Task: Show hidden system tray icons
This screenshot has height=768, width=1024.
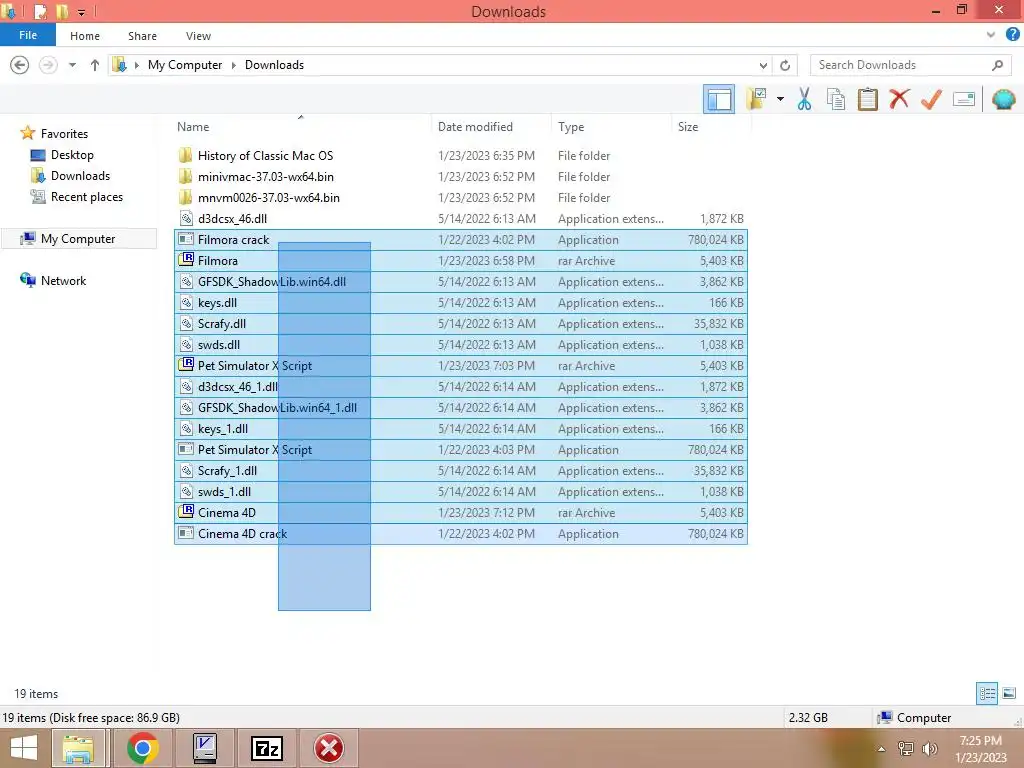Action: click(882, 748)
